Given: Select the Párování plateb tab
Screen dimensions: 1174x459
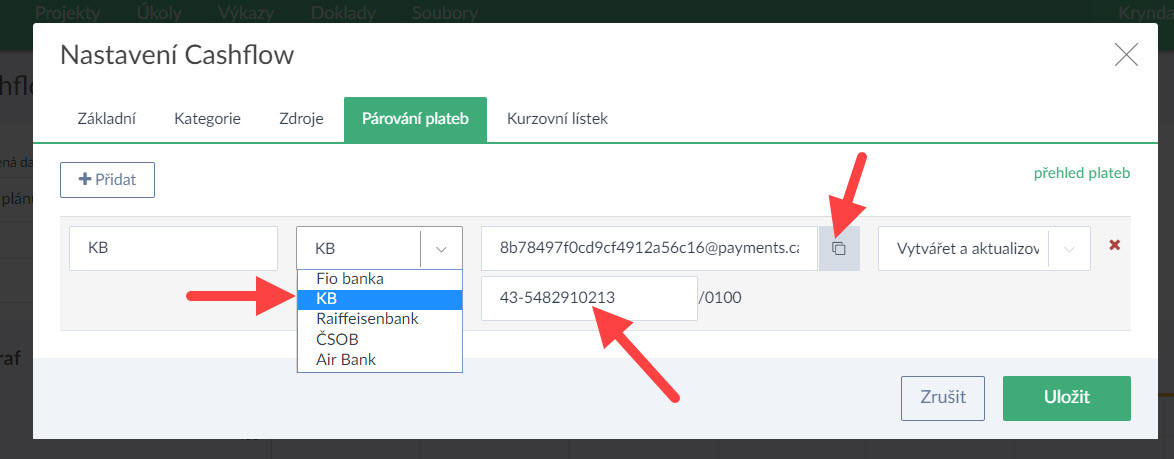Looking at the screenshot, I should click(415, 118).
